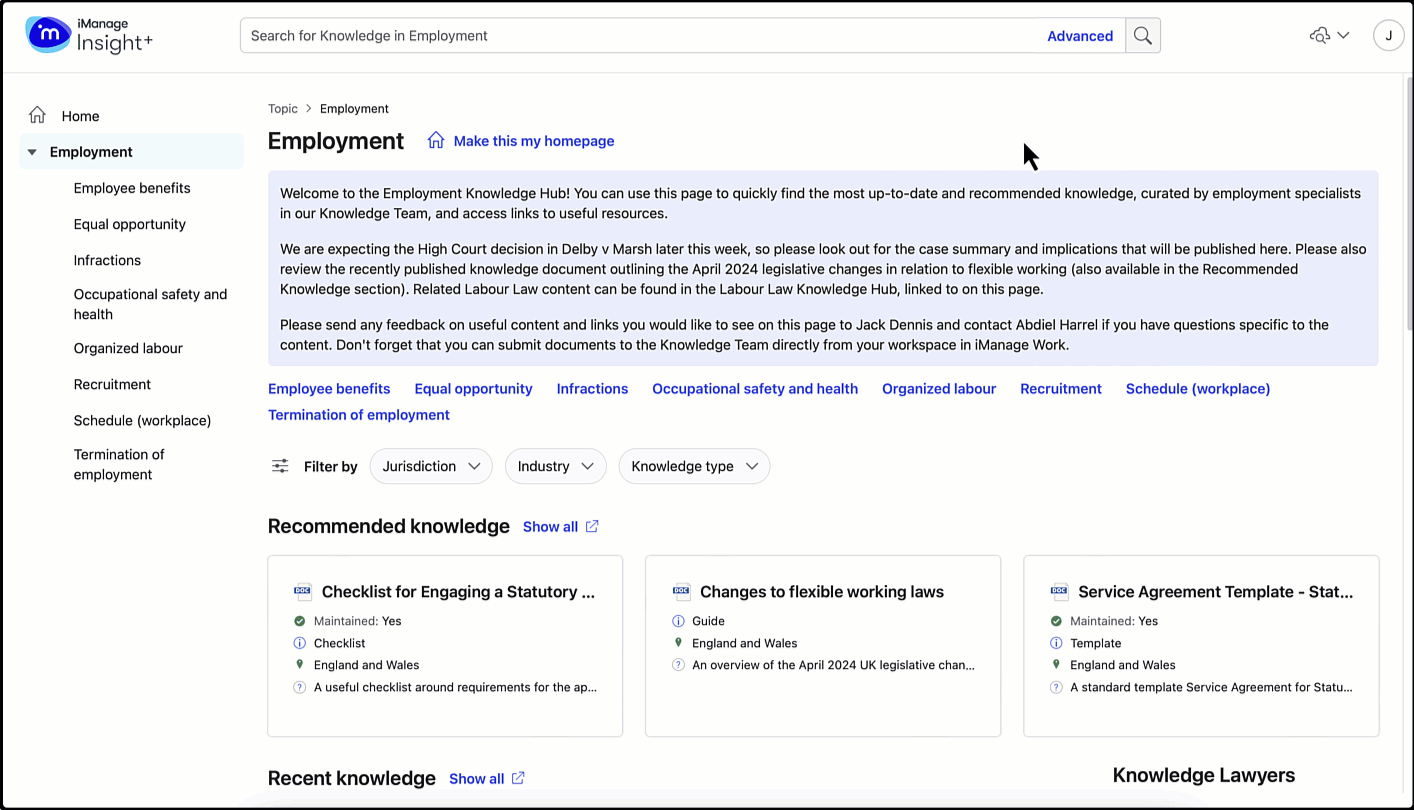
Task: Click 'Topic' in the breadcrumb trail
Action: pyautogui.click(x=283, y=108)
